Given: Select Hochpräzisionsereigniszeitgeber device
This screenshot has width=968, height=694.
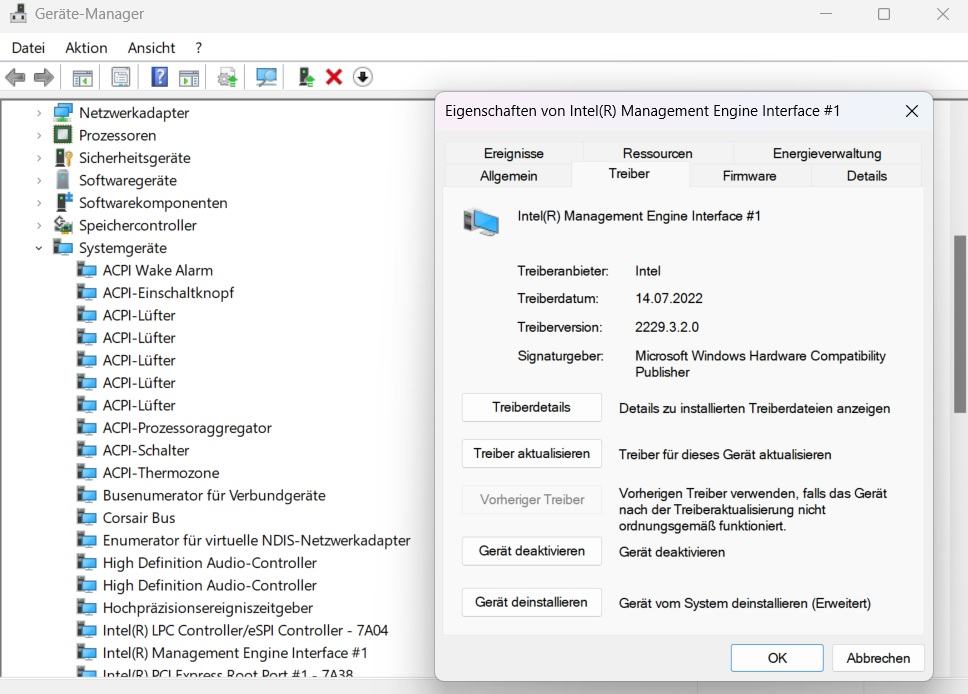Looking at the screenshot, I should (207, 608).
